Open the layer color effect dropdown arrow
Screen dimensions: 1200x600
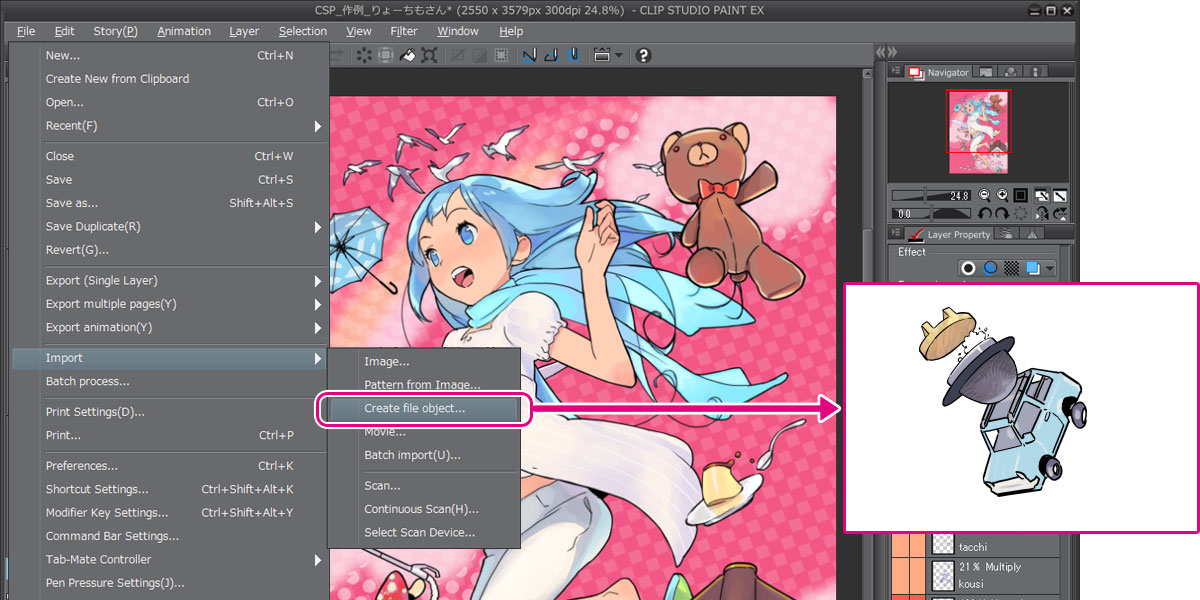1049,268
